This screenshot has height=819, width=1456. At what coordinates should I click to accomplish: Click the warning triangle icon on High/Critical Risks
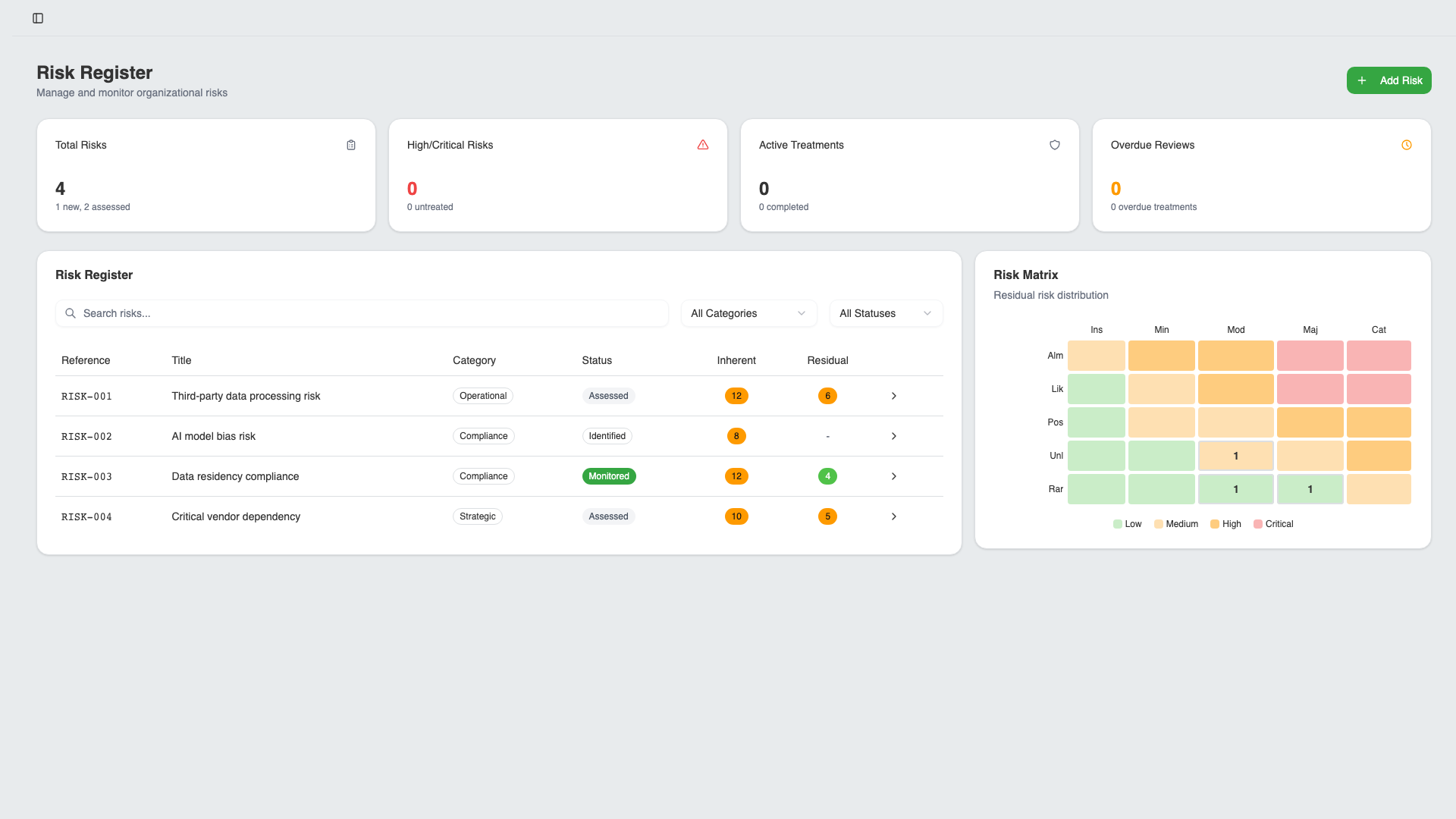click(703, 145)
